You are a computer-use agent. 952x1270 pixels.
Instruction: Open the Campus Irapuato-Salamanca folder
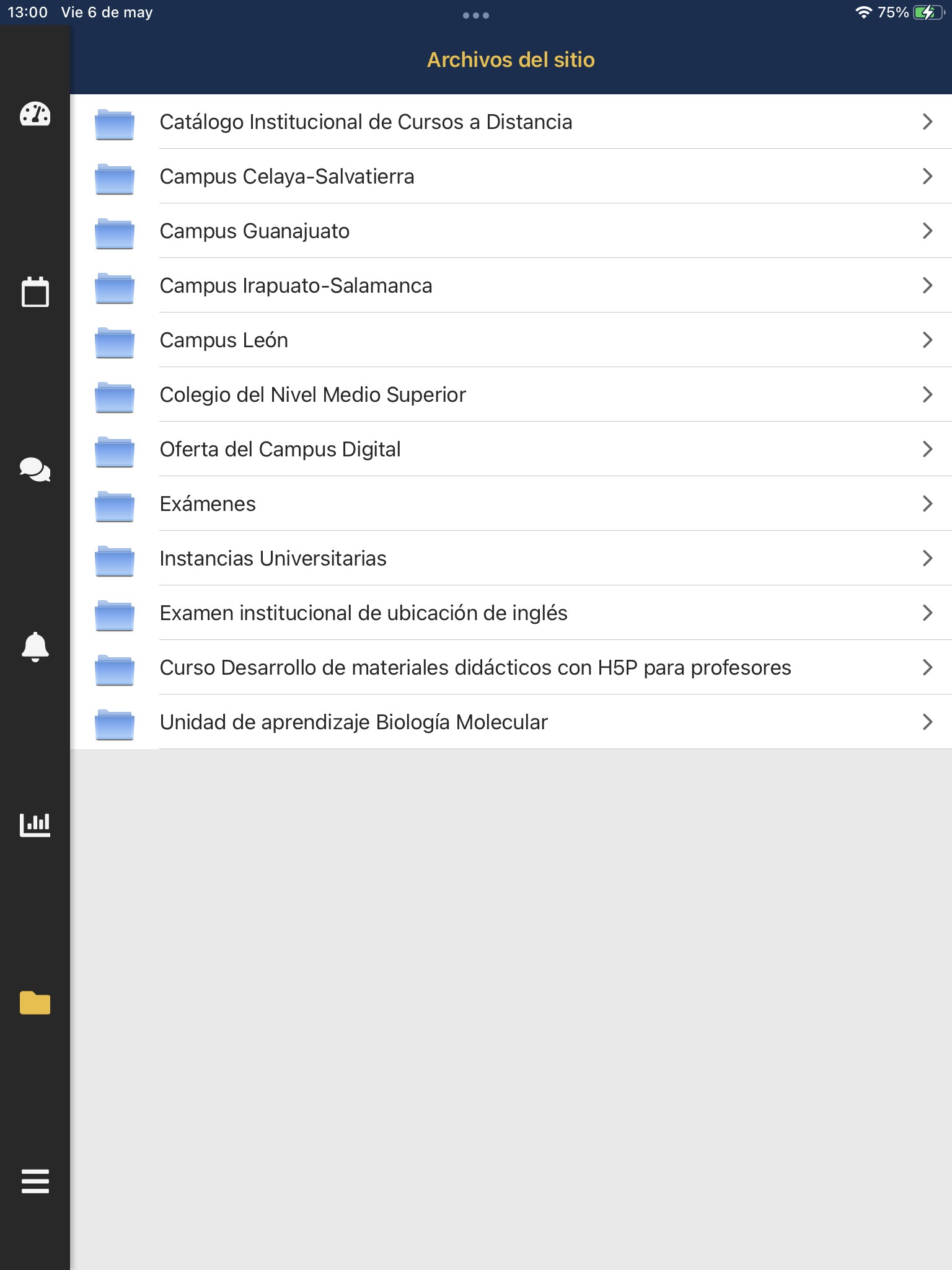tap(511, 285)
